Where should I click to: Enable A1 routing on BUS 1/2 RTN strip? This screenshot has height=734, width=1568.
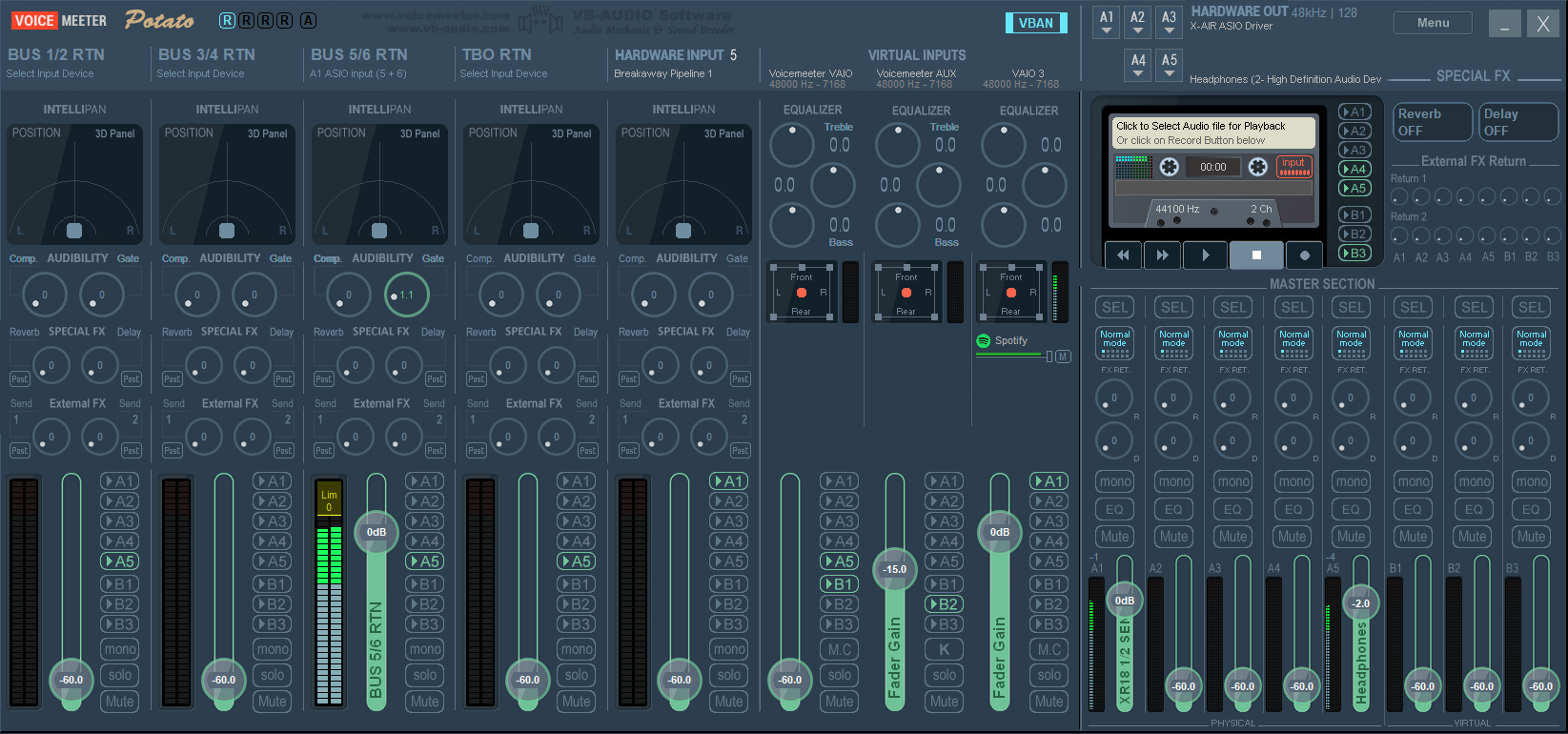pos(120,481)
